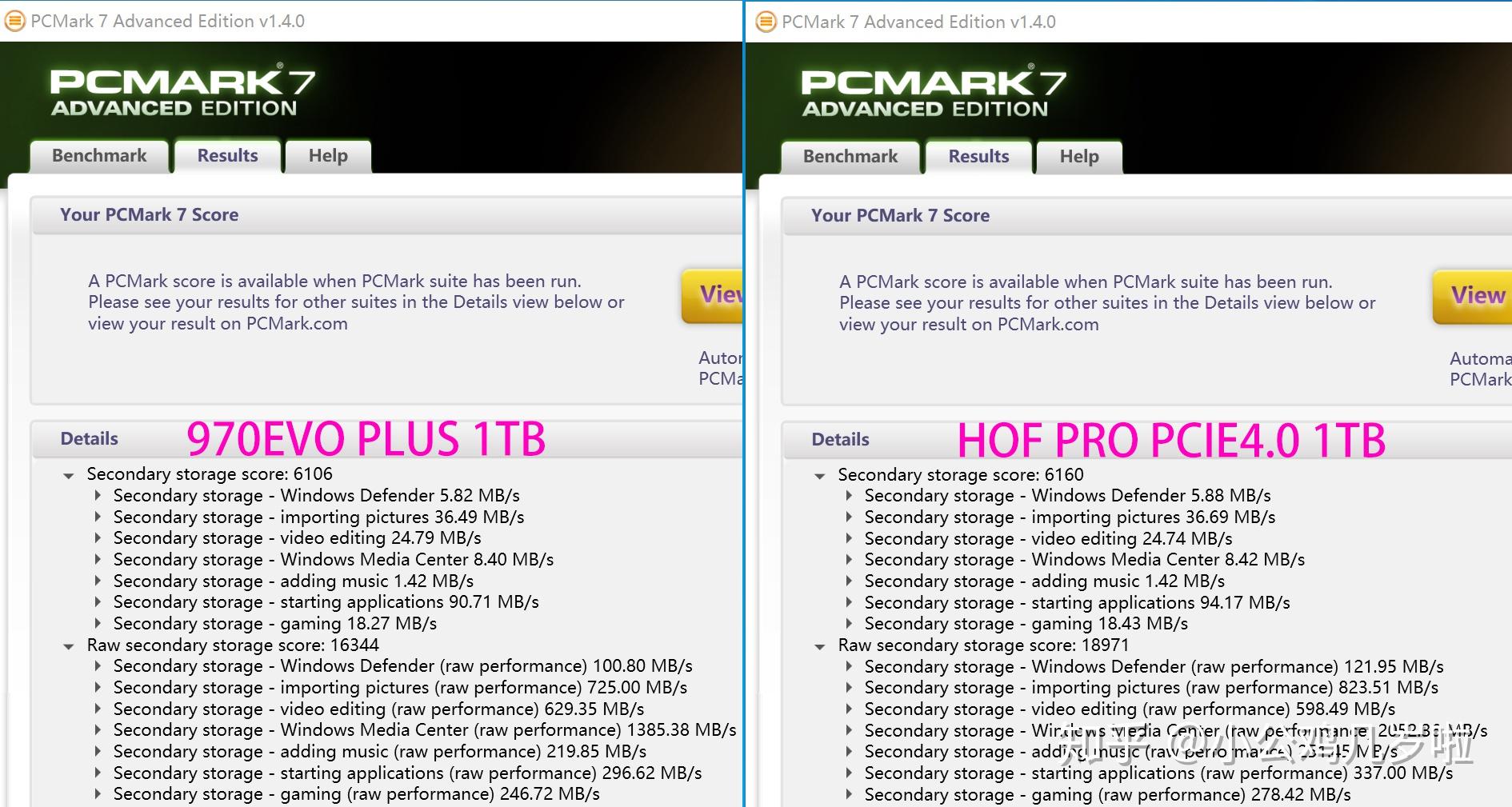Click the PCMark 7 icon in left title bar
Screen dimensions: 1512x807
14,20
